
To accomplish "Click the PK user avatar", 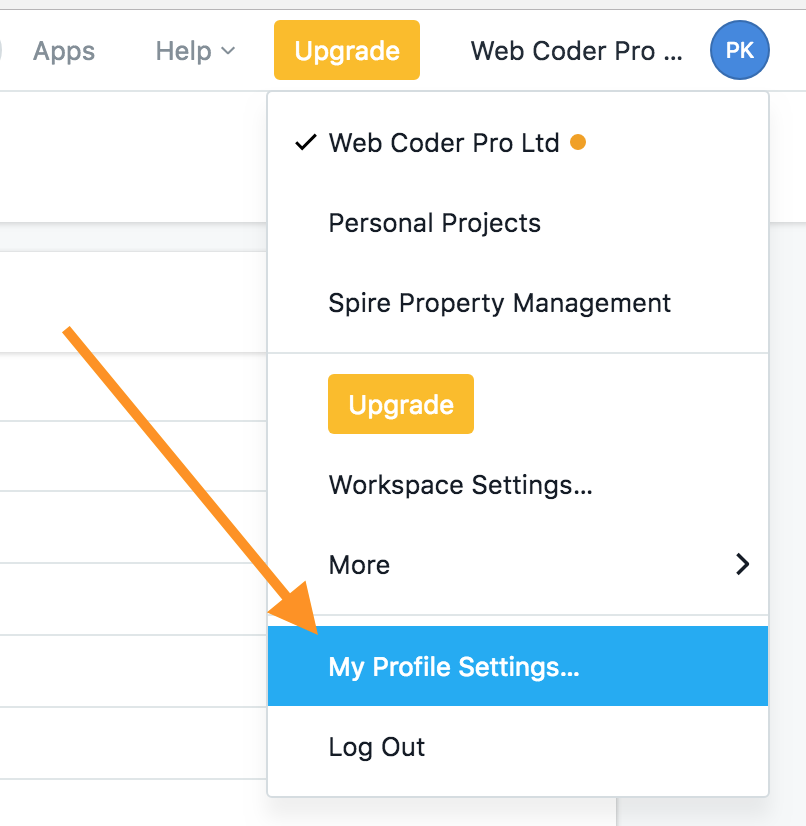I will click(739, 51).
